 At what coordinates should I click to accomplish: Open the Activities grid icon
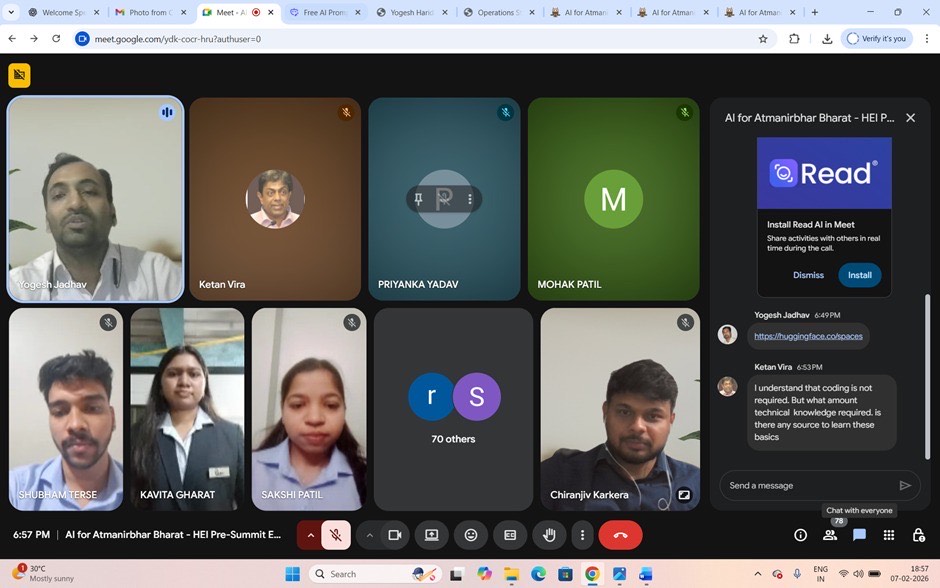tap(888, 535)
